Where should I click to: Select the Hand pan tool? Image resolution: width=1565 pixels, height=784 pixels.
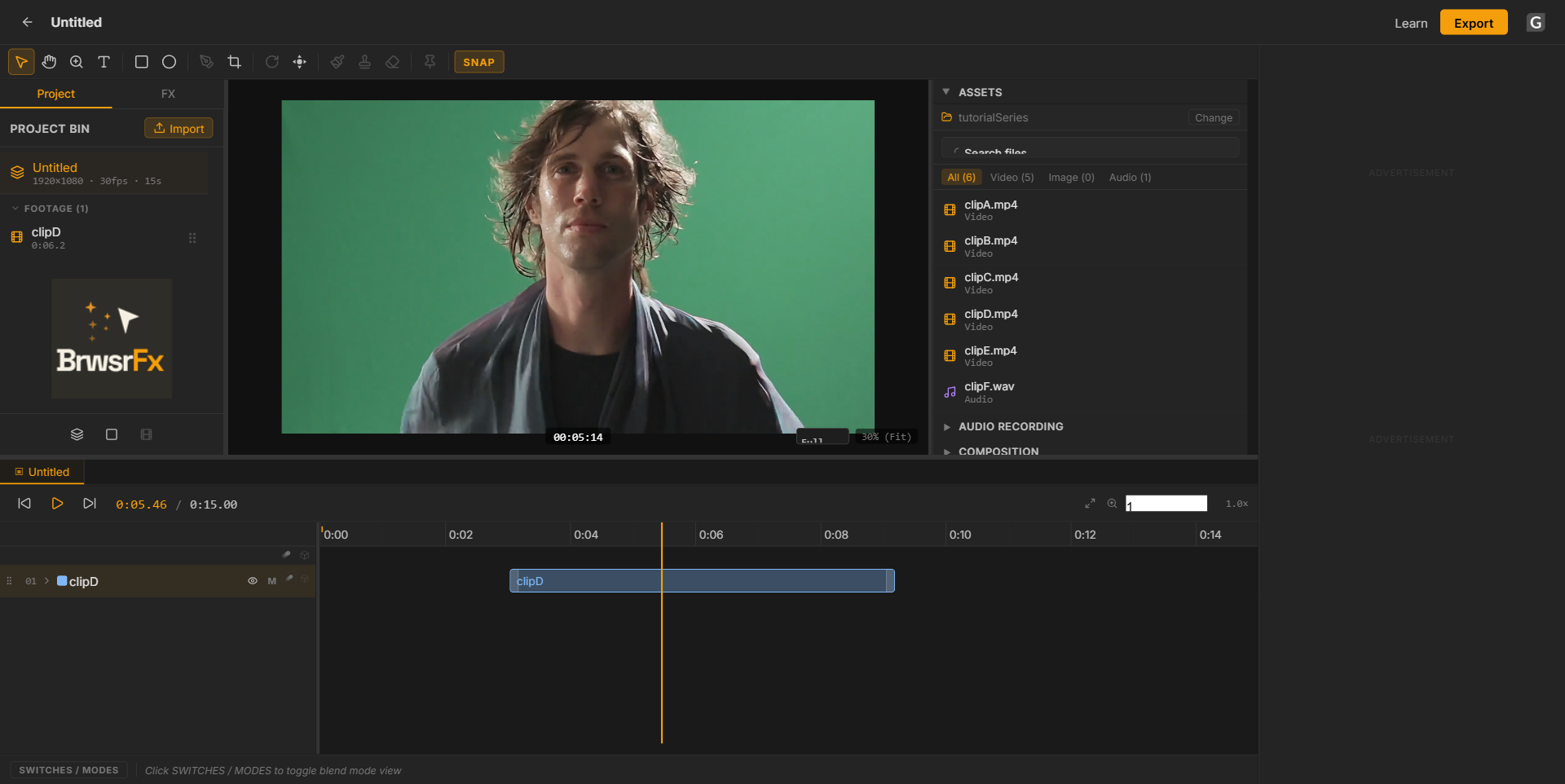click(49, 62)
